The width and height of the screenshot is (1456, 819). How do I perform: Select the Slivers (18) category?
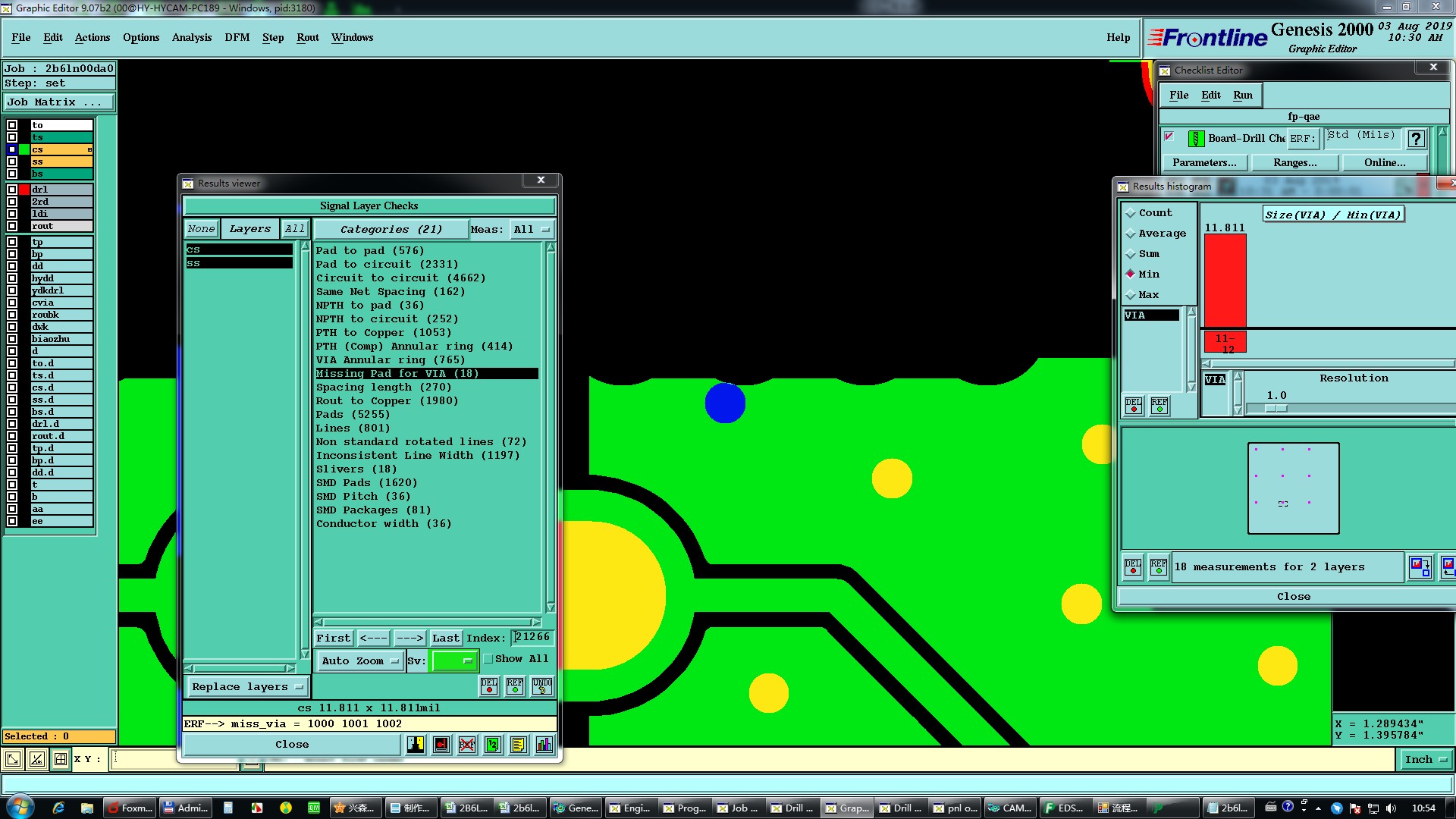point(356,469)
